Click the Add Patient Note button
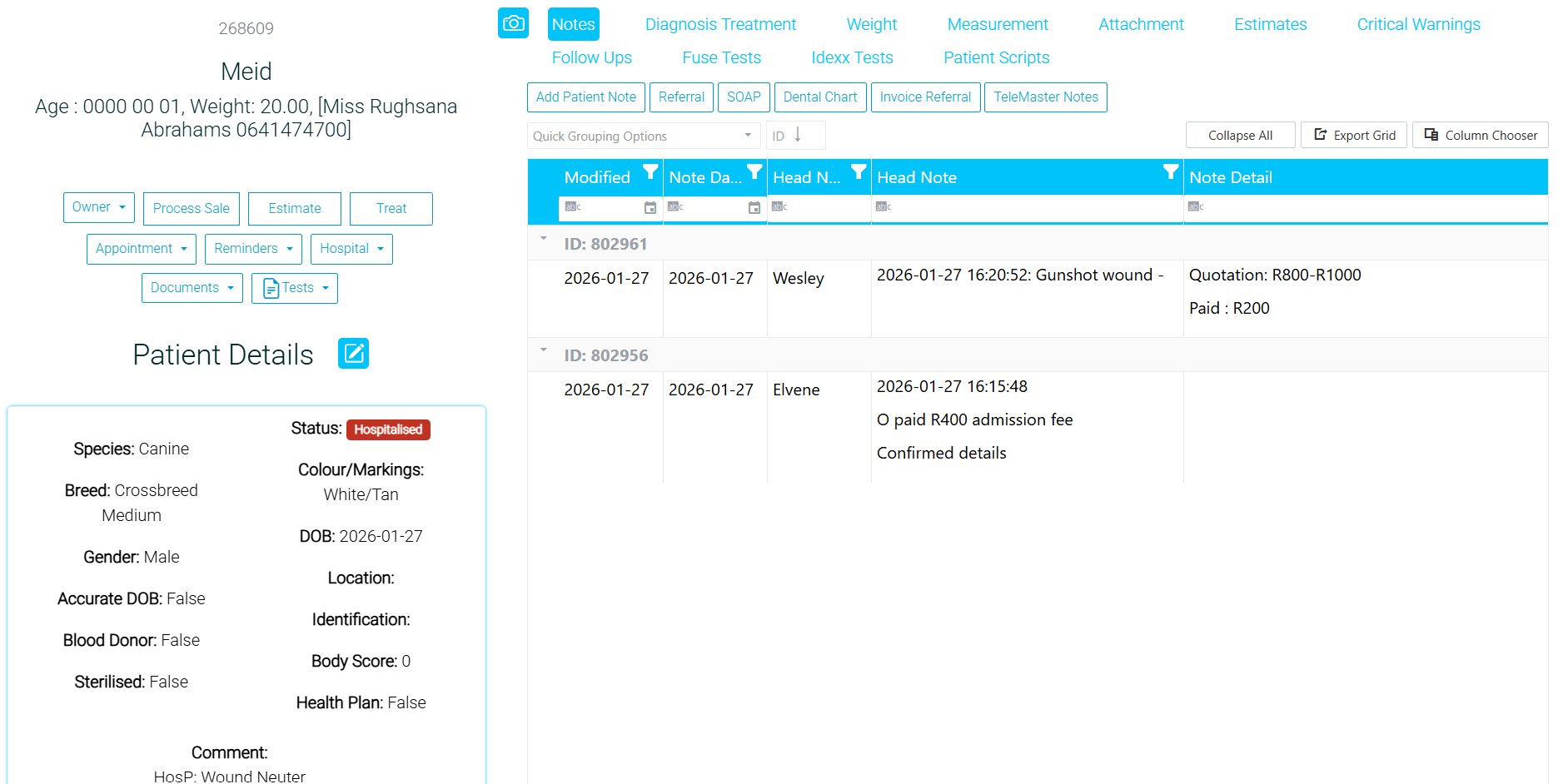The width and height of the screenshot is (1563, 784). tap(586, 97)
